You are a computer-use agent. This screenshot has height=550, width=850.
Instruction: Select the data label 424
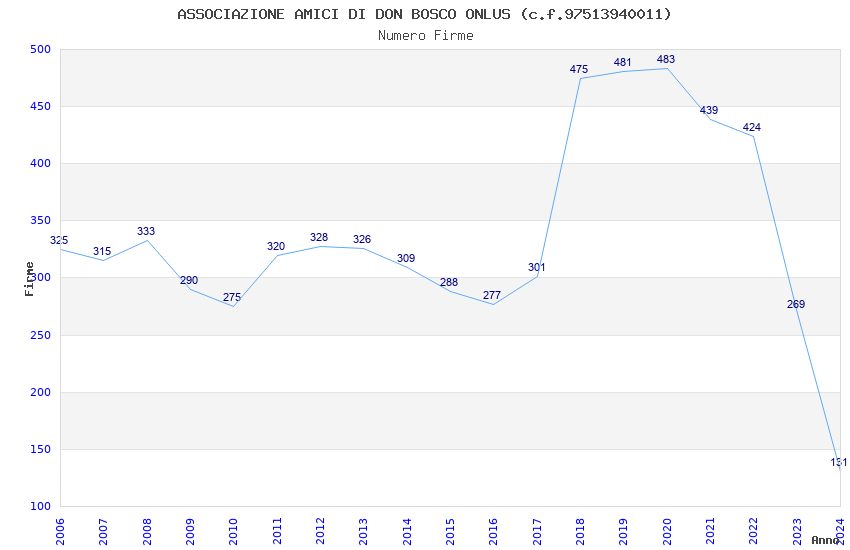point(752,127)
